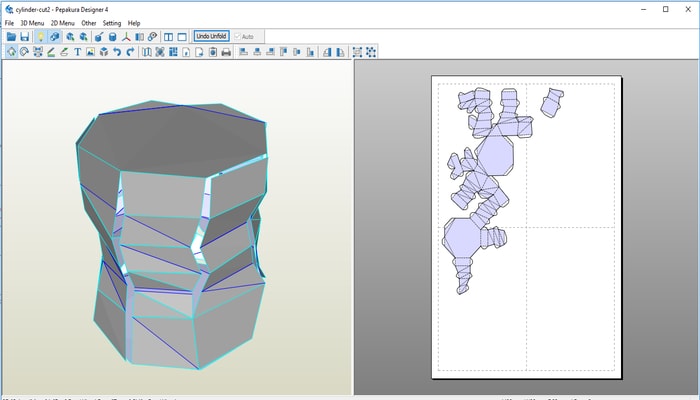Select the Text tool (T icon)

point(77,51)
